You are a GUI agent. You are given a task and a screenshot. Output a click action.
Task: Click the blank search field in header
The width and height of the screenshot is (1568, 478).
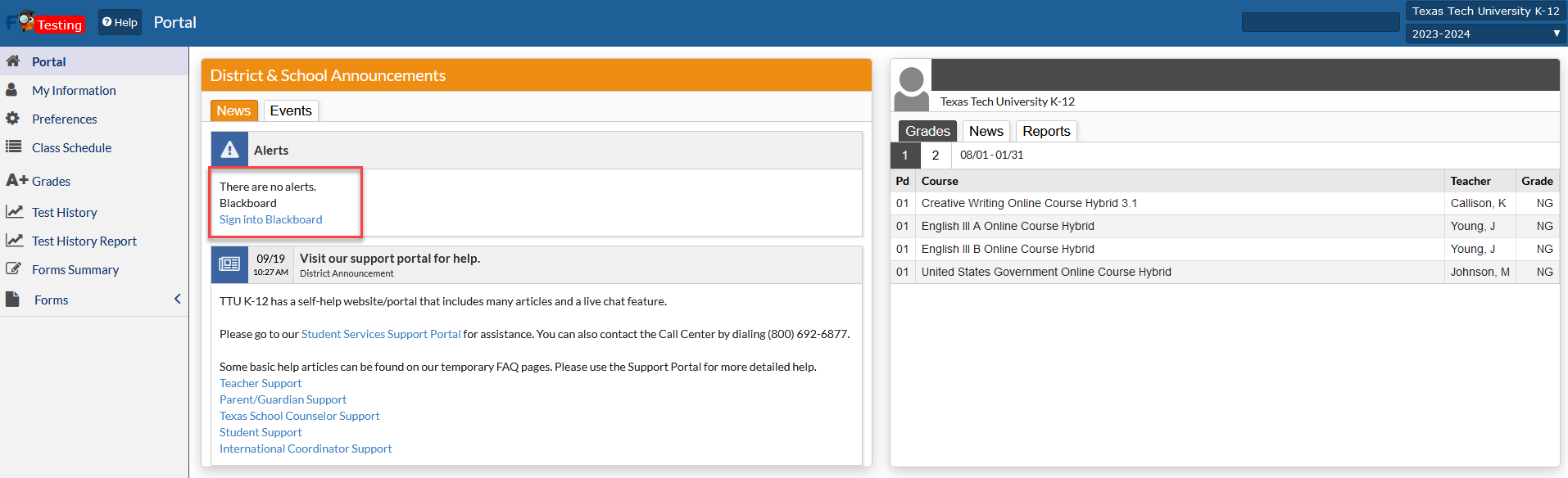pos(1321,22)
